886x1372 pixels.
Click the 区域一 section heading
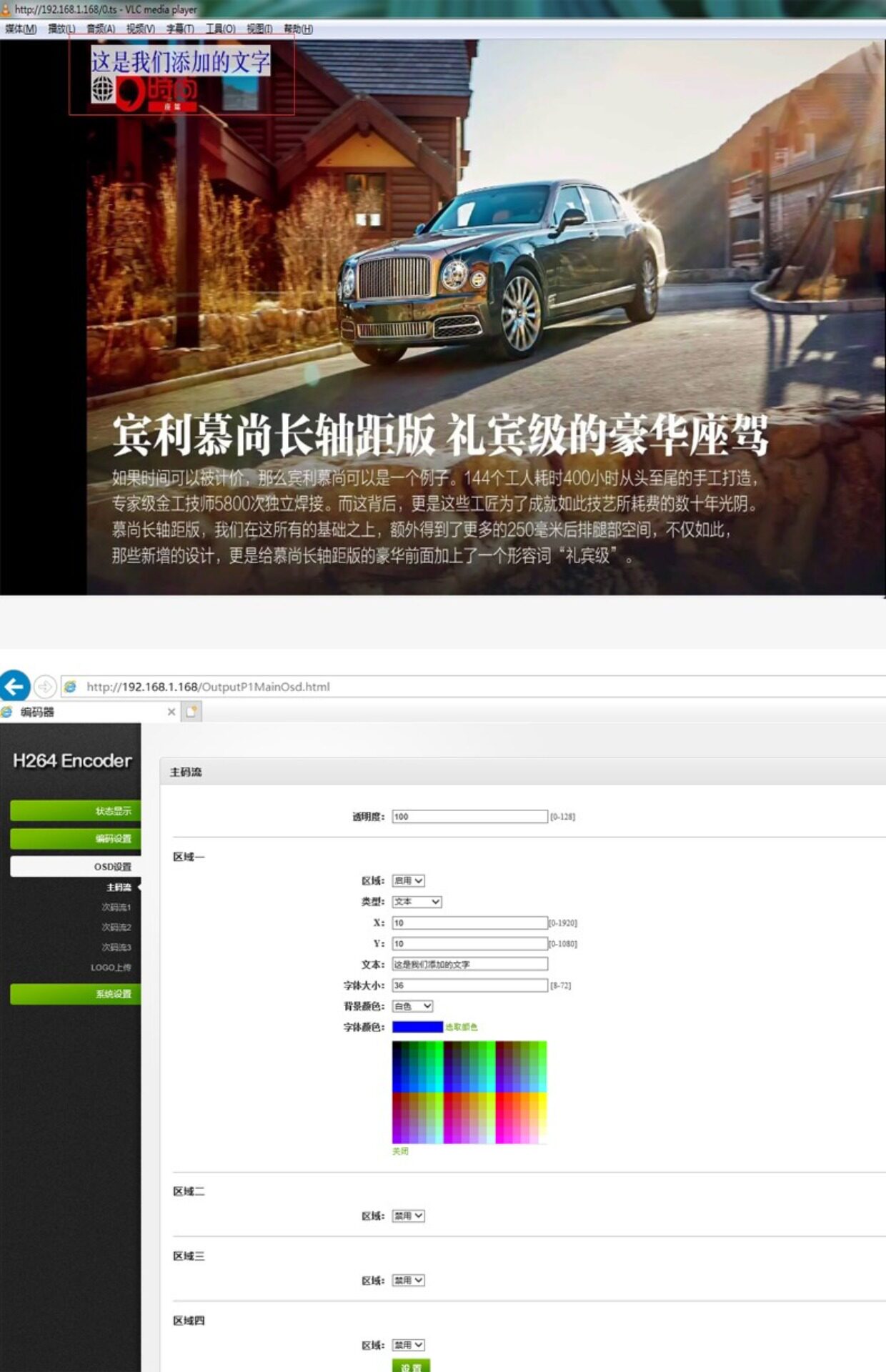(189, 856)
